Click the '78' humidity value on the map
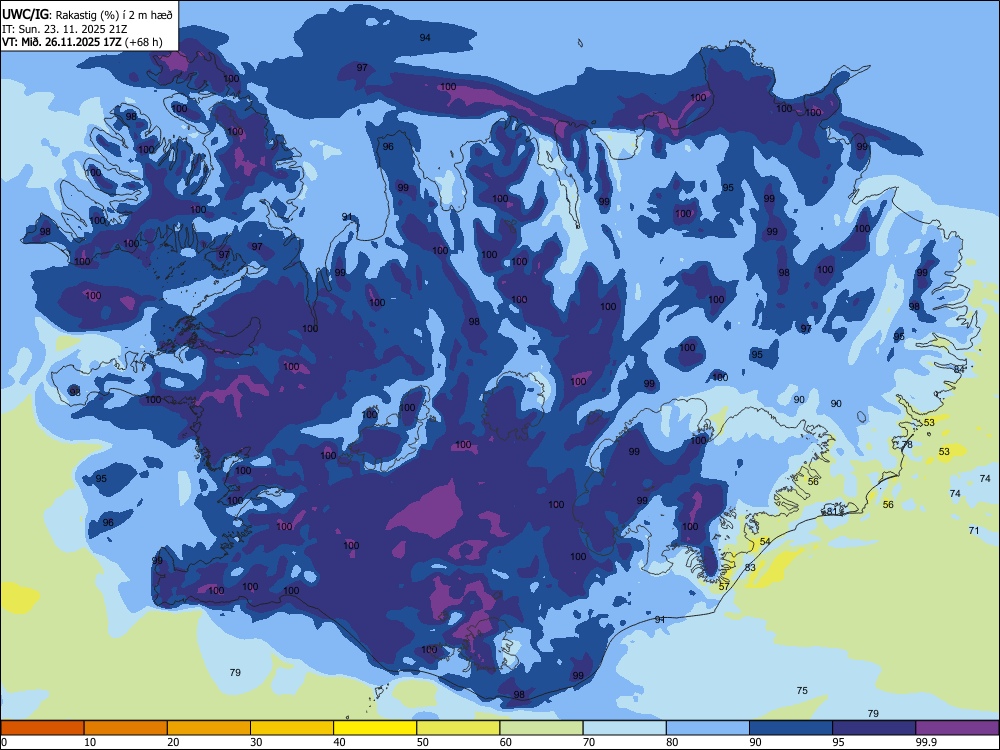Screen dimensions: 1000x750 click(907, 445)
